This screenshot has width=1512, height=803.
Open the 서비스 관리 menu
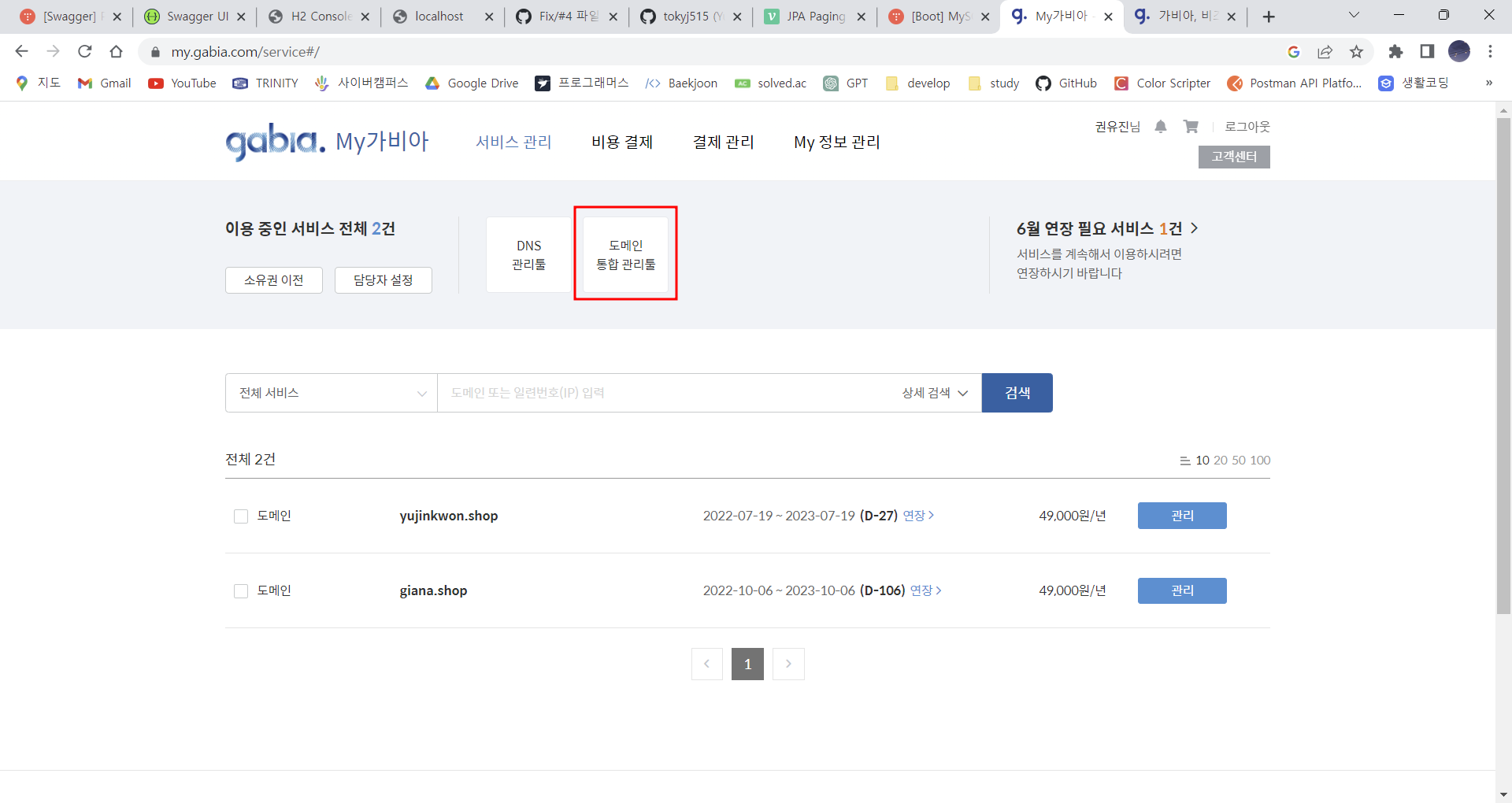point(513,142)
